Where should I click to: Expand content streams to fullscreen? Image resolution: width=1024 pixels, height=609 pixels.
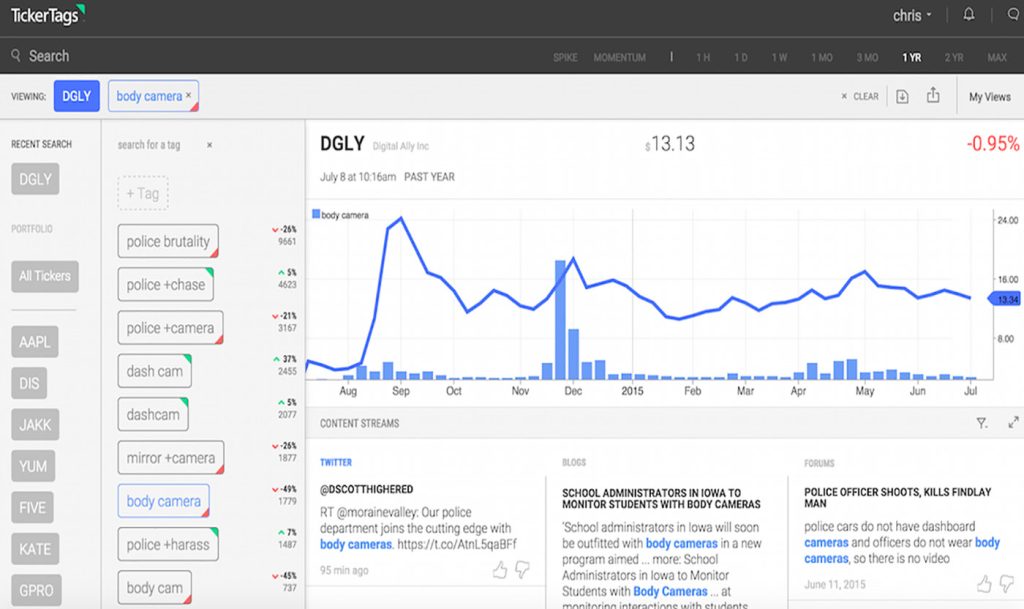point(1013,423)
